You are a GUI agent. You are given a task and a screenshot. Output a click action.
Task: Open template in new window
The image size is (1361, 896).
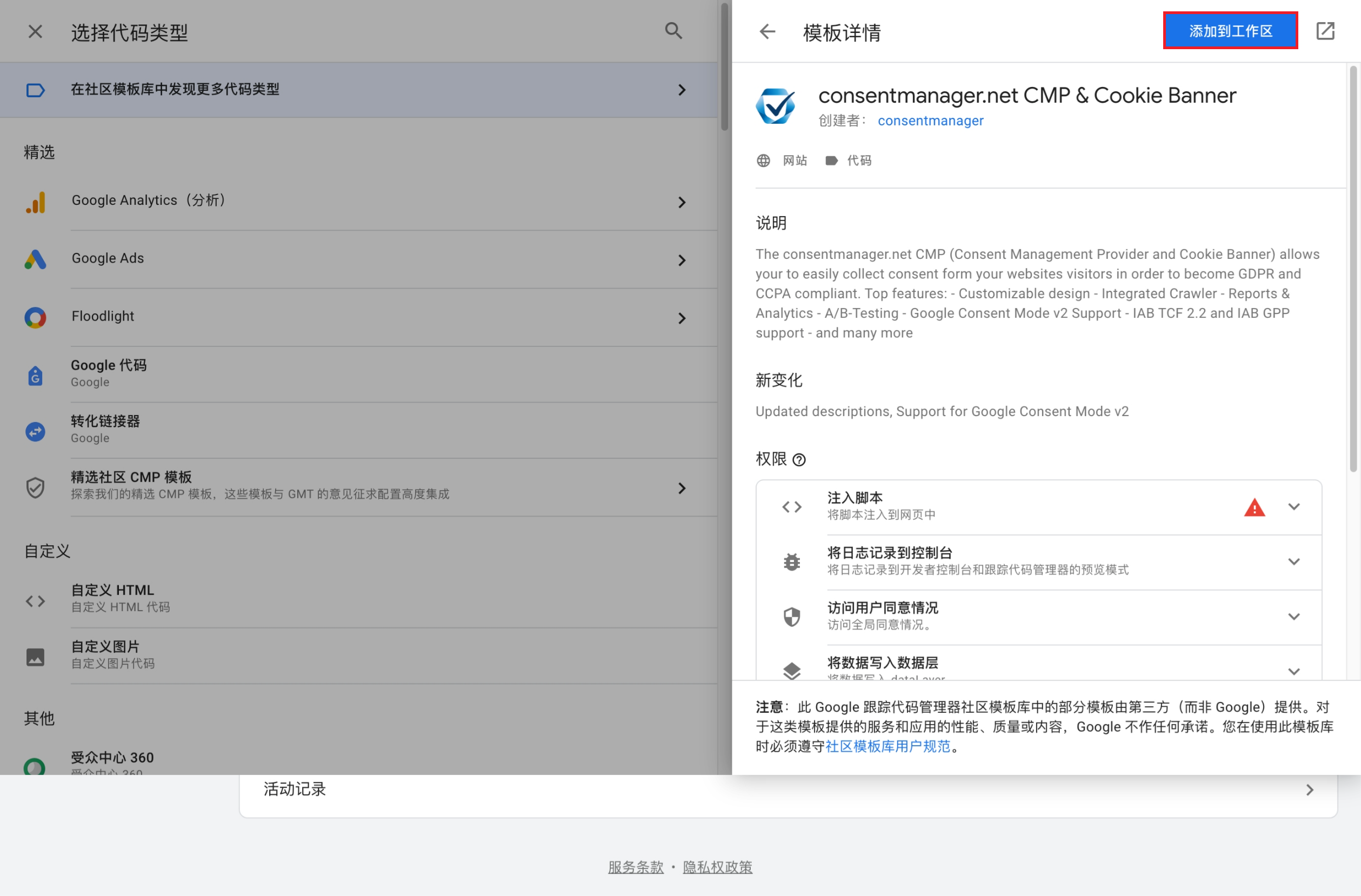[1325, 31]
